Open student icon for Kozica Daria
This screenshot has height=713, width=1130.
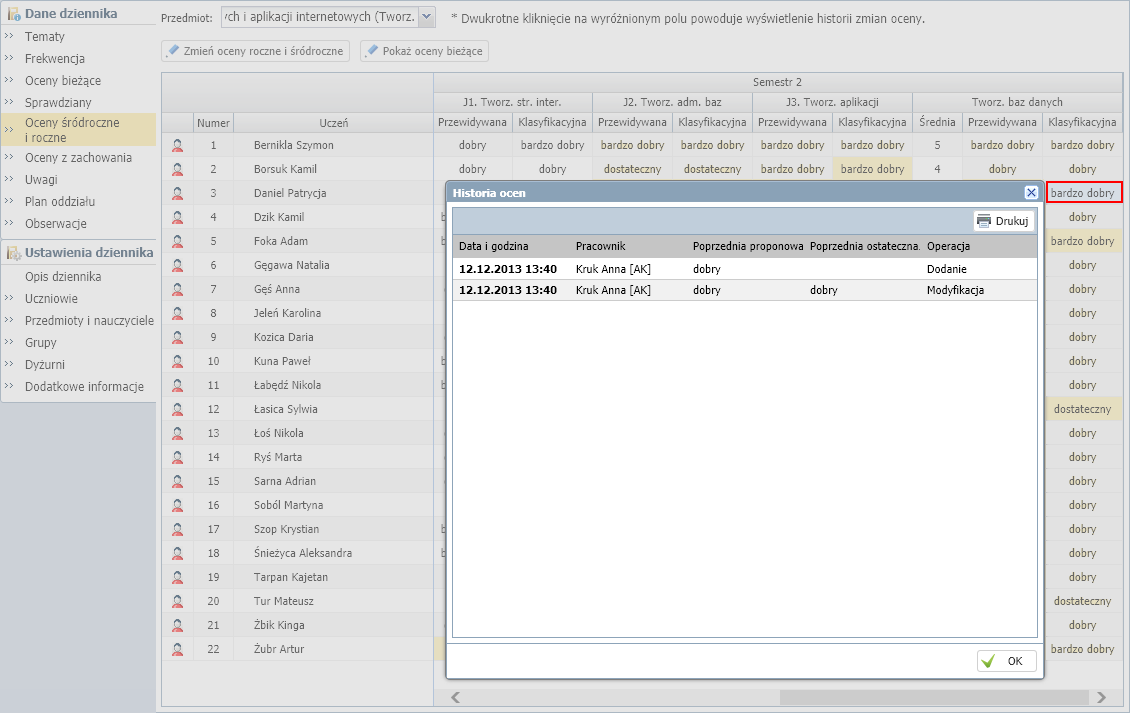pos(177,337)
